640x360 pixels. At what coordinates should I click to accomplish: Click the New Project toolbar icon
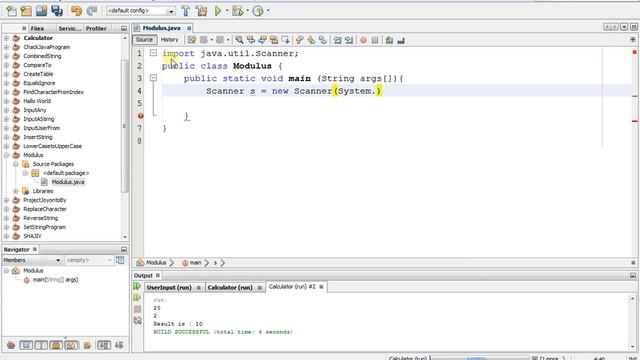pos(26,11)
